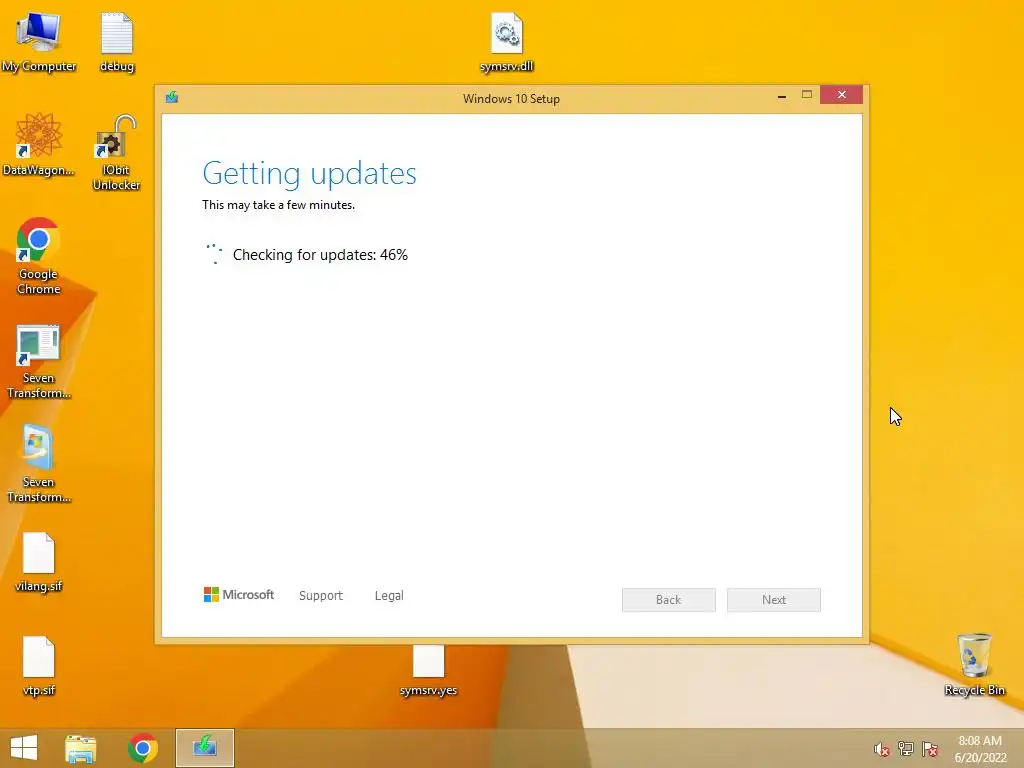Click the taskbar clock showing 8:08 AM
1024x768 pixels.
pos(980,749)
